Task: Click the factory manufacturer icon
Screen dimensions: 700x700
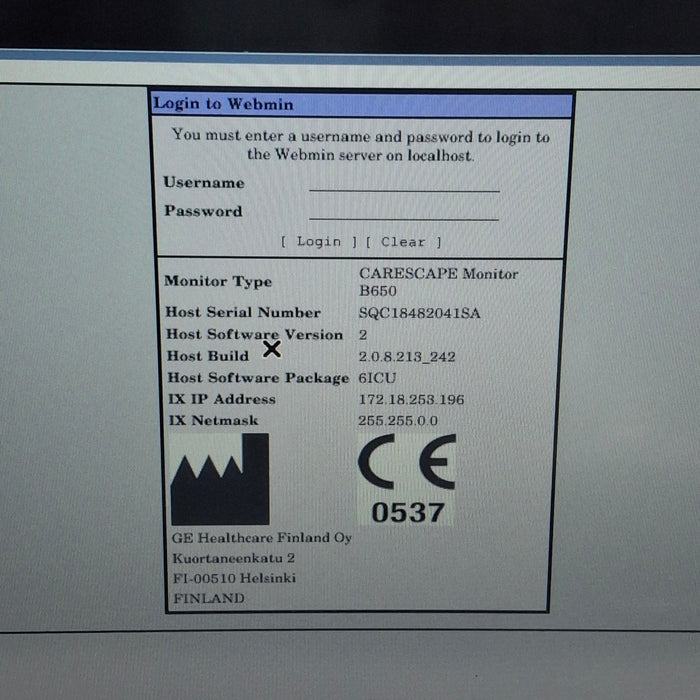Action: 220,479
